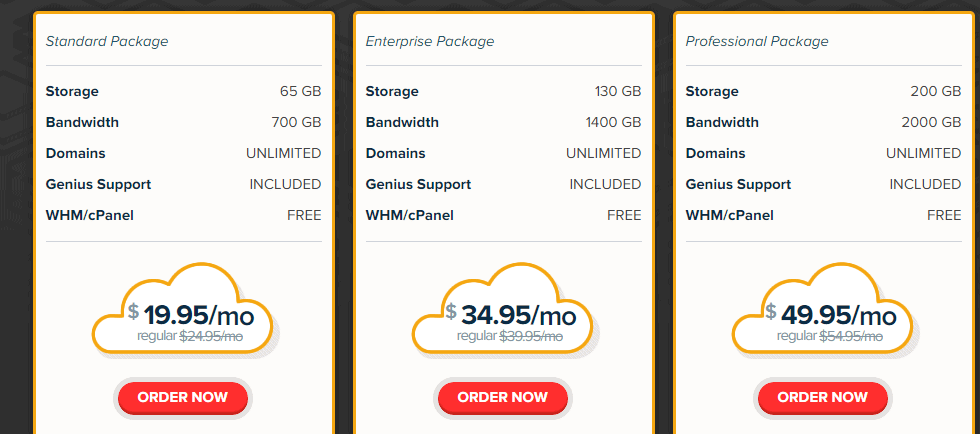Click ORDER NOW for Professional Package
The image size is (980, 434).
tap(822, 398)
